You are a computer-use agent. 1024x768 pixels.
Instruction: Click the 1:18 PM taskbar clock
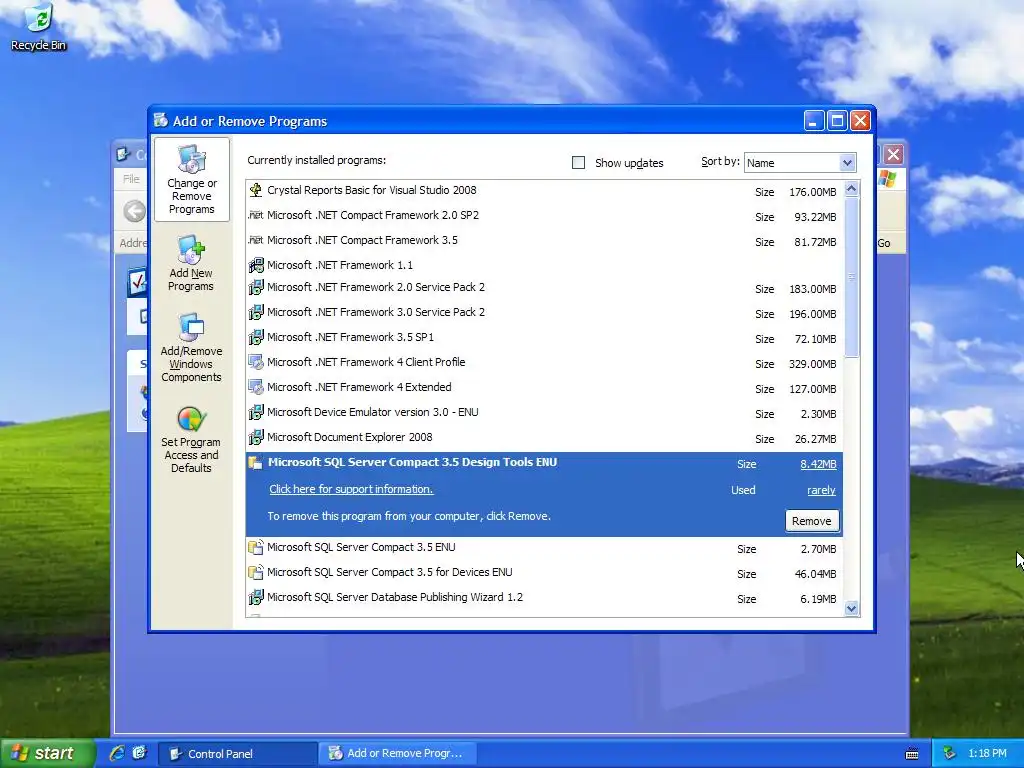coord(987,754)
